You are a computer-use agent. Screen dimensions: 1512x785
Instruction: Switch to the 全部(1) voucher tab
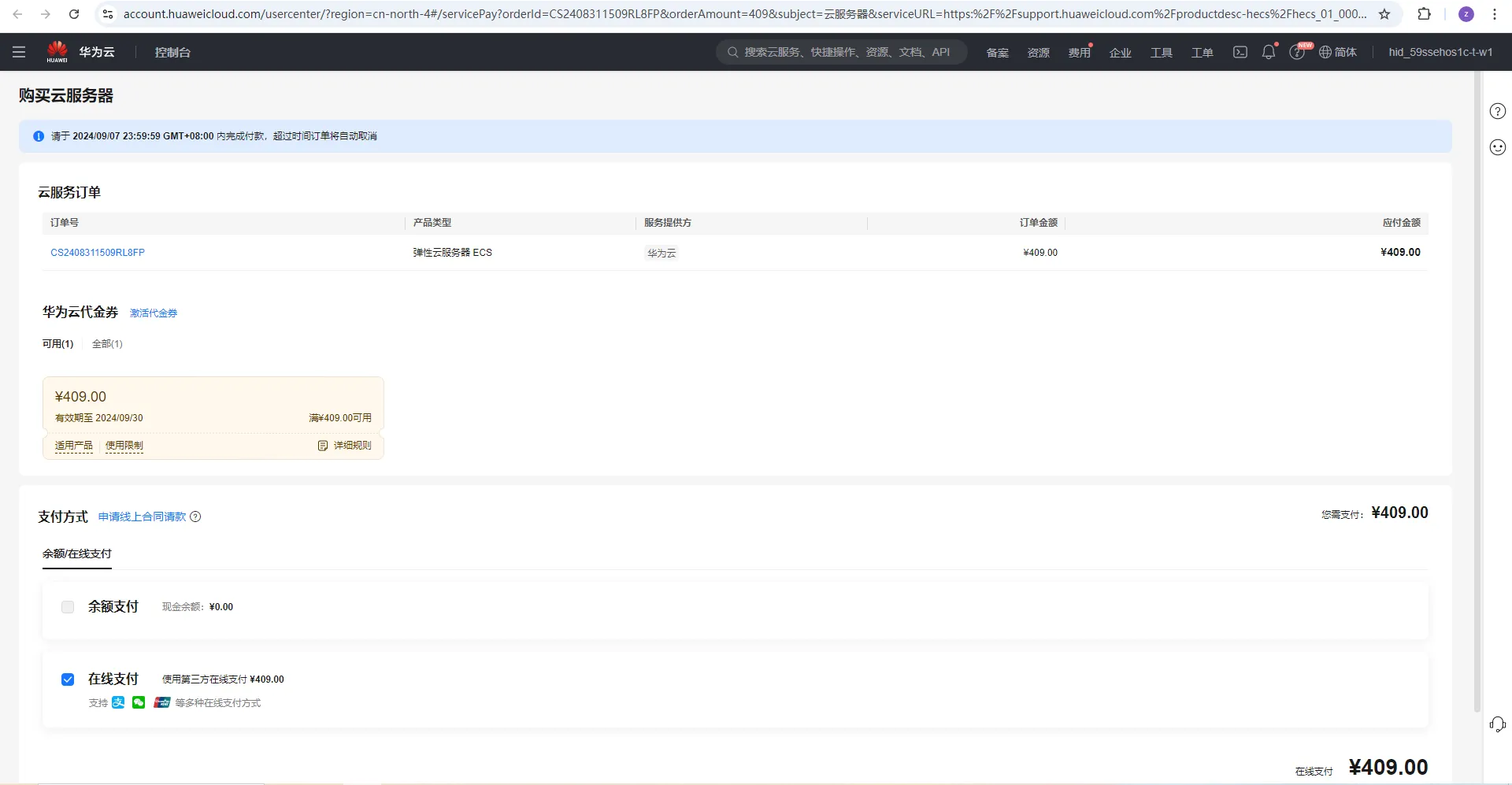tap(107, 344)
